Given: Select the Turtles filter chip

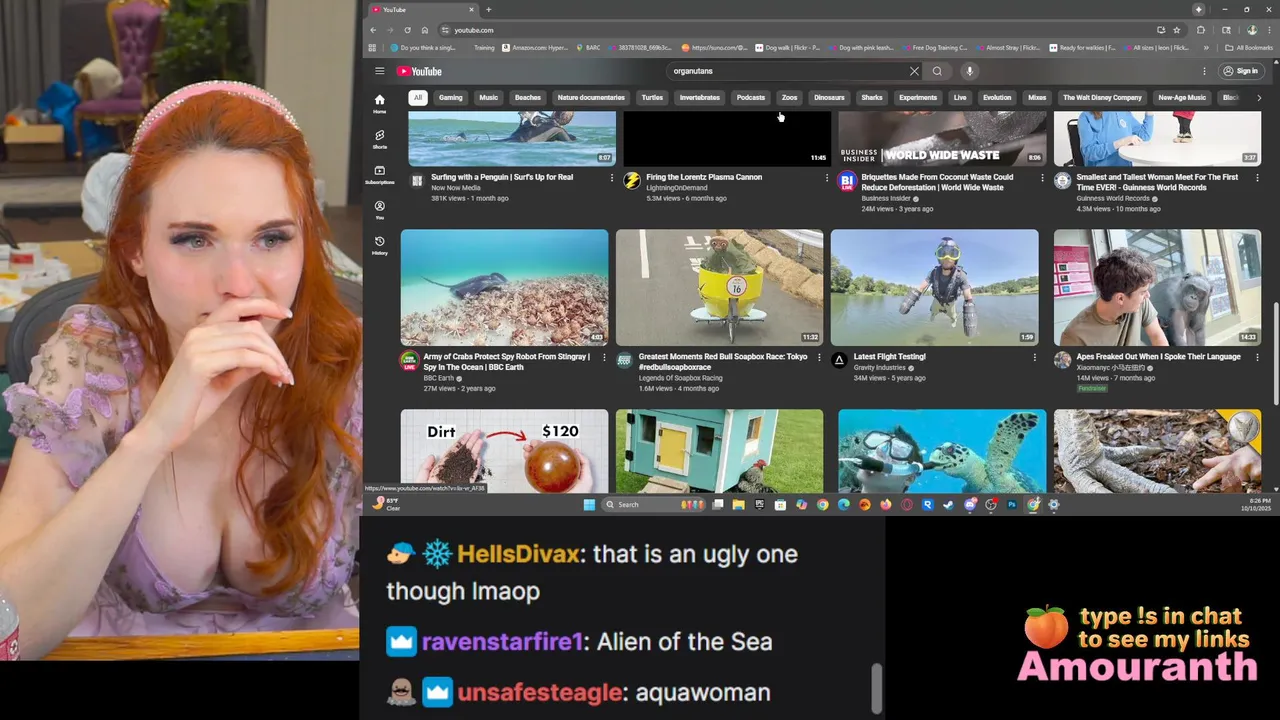Looking at the screenshot, I should point(652,98).
